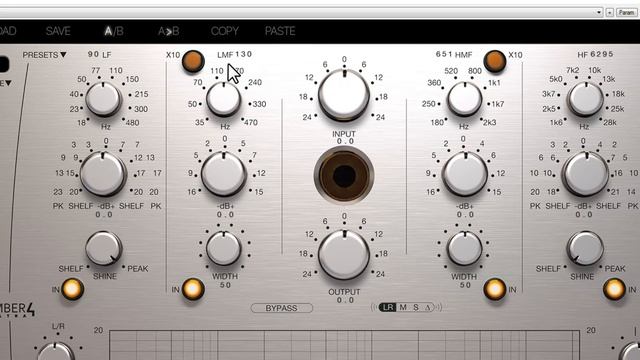This screenshot has height=360, width=640.
Task: Click the HMF gain 0.0 readout
Action: point(465,215)
